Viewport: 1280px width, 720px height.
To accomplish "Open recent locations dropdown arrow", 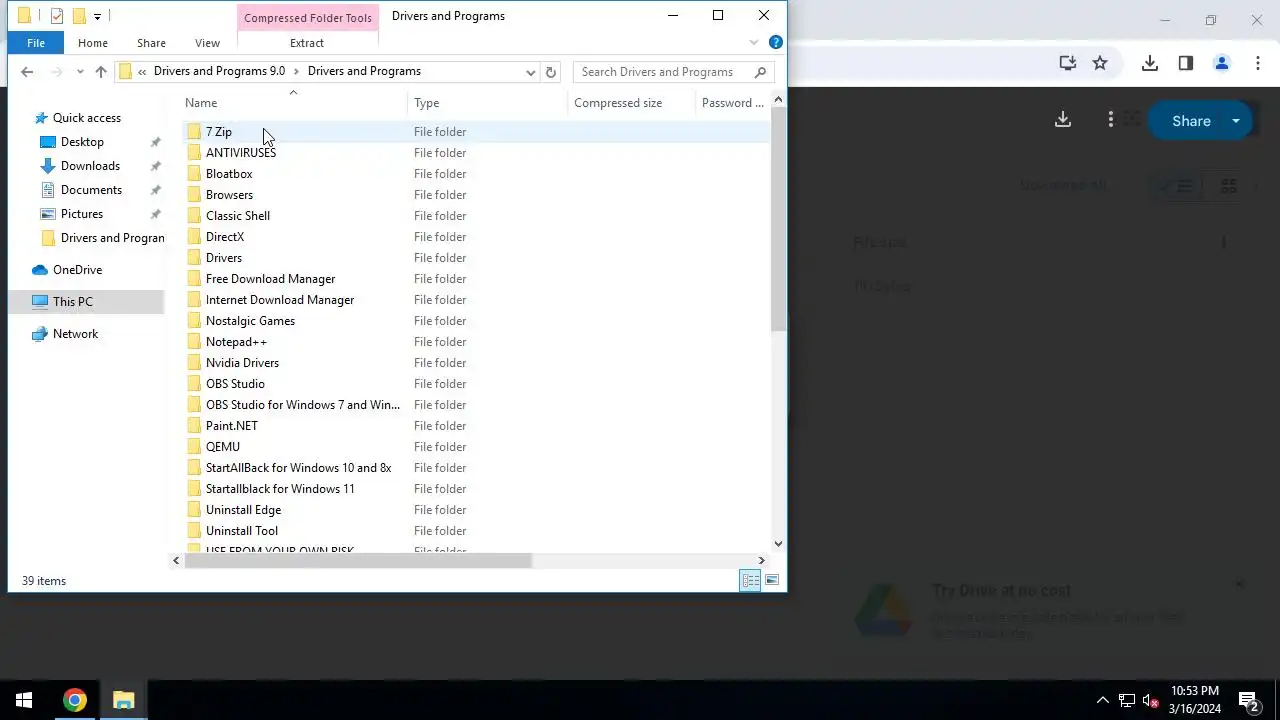I will point(79,72).
